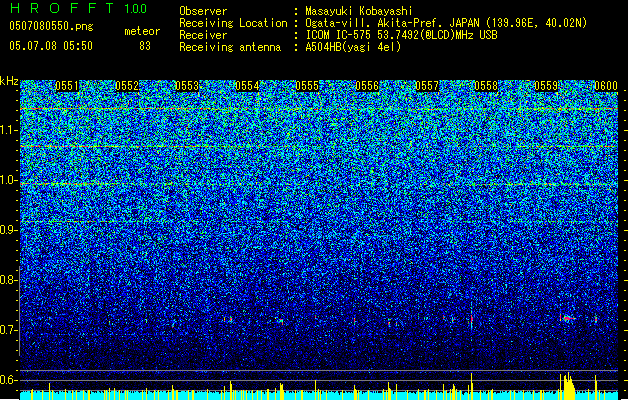The width and height of the screenshot is (629, 400).
Task: Click the Receiving Location value text
Action: (x=446, y=23)
